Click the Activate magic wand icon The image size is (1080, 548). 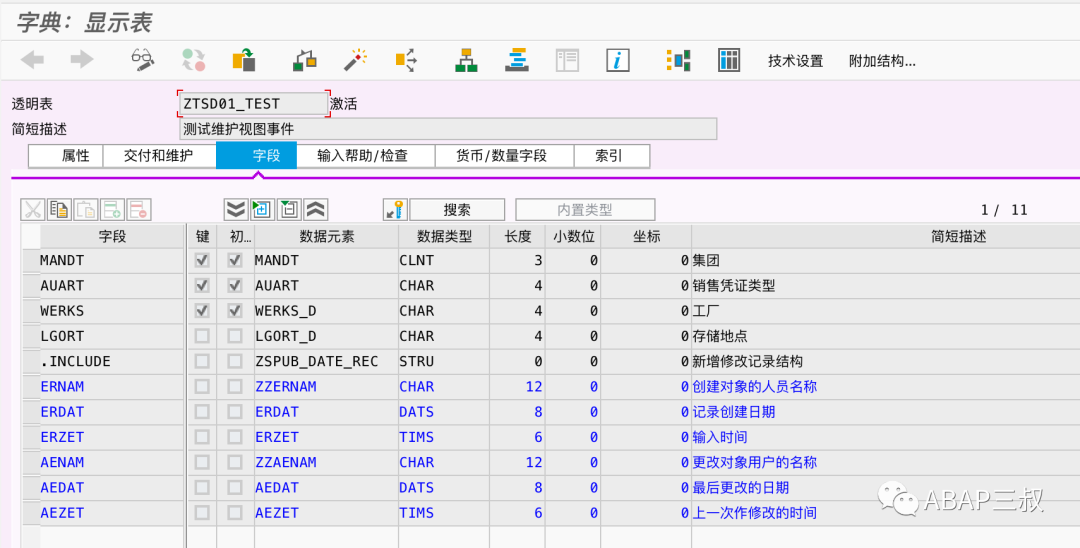355,60
